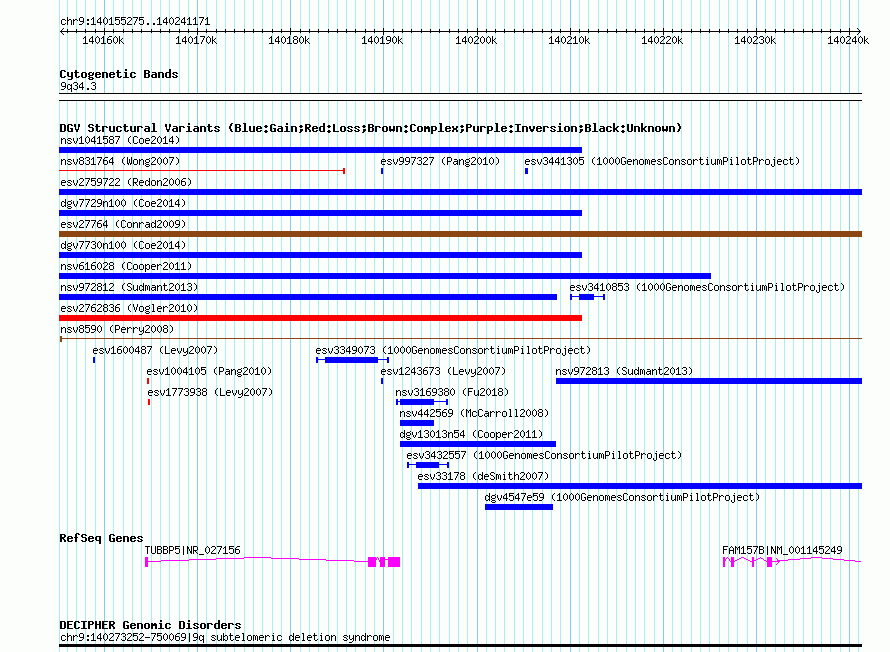Click the 140160k ruler position

point(103,40)
